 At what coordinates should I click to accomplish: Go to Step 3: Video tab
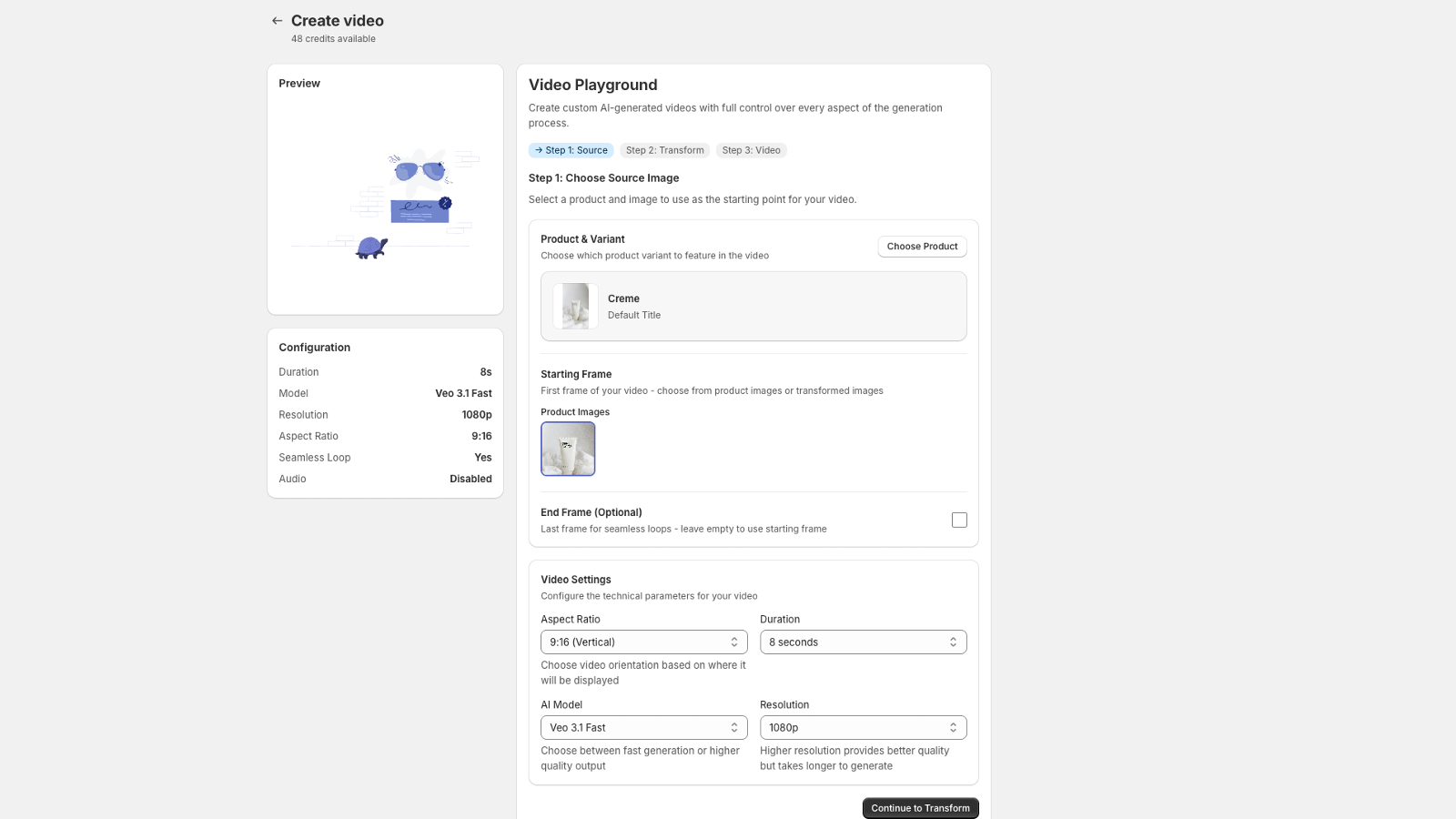tap(751, 151)
